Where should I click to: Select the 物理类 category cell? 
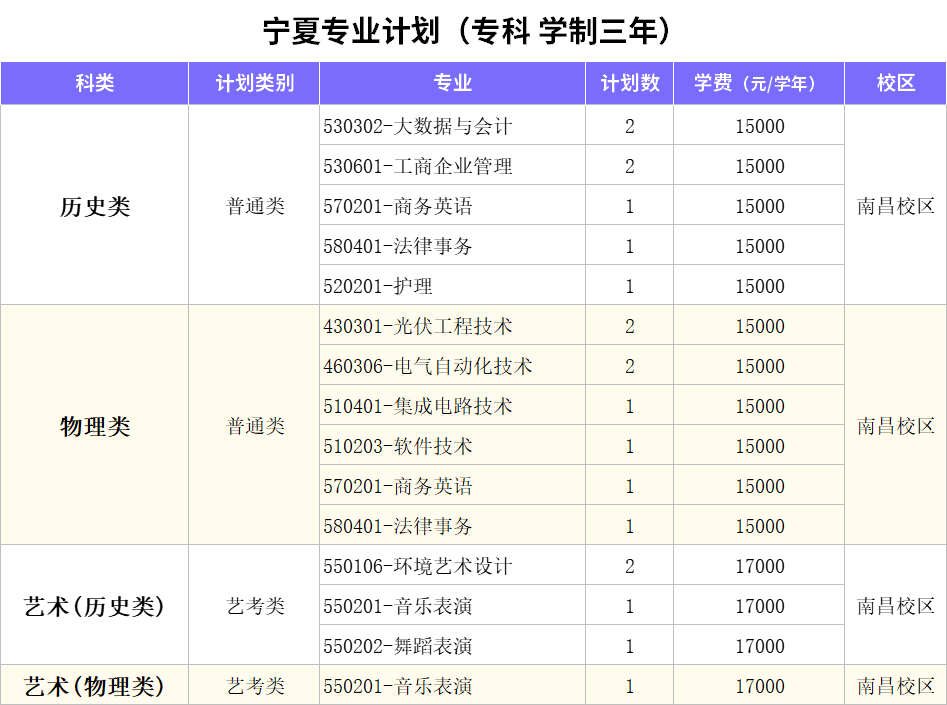pos(95,426)
